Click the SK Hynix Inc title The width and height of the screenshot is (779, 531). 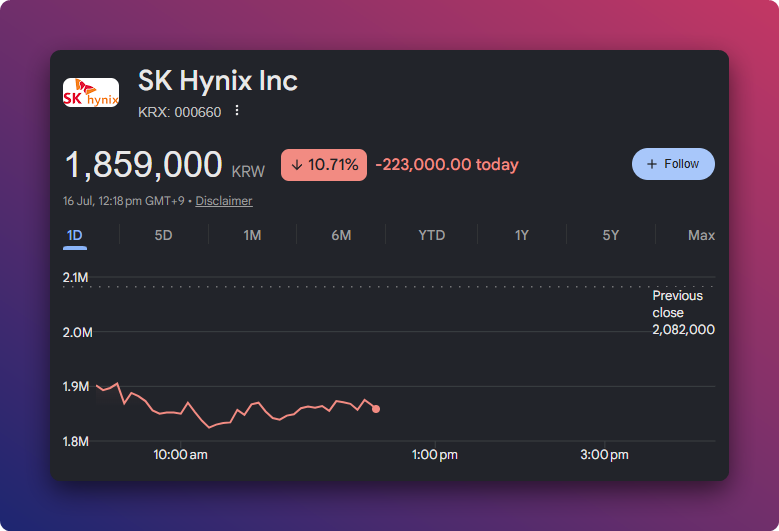point(218,80)
